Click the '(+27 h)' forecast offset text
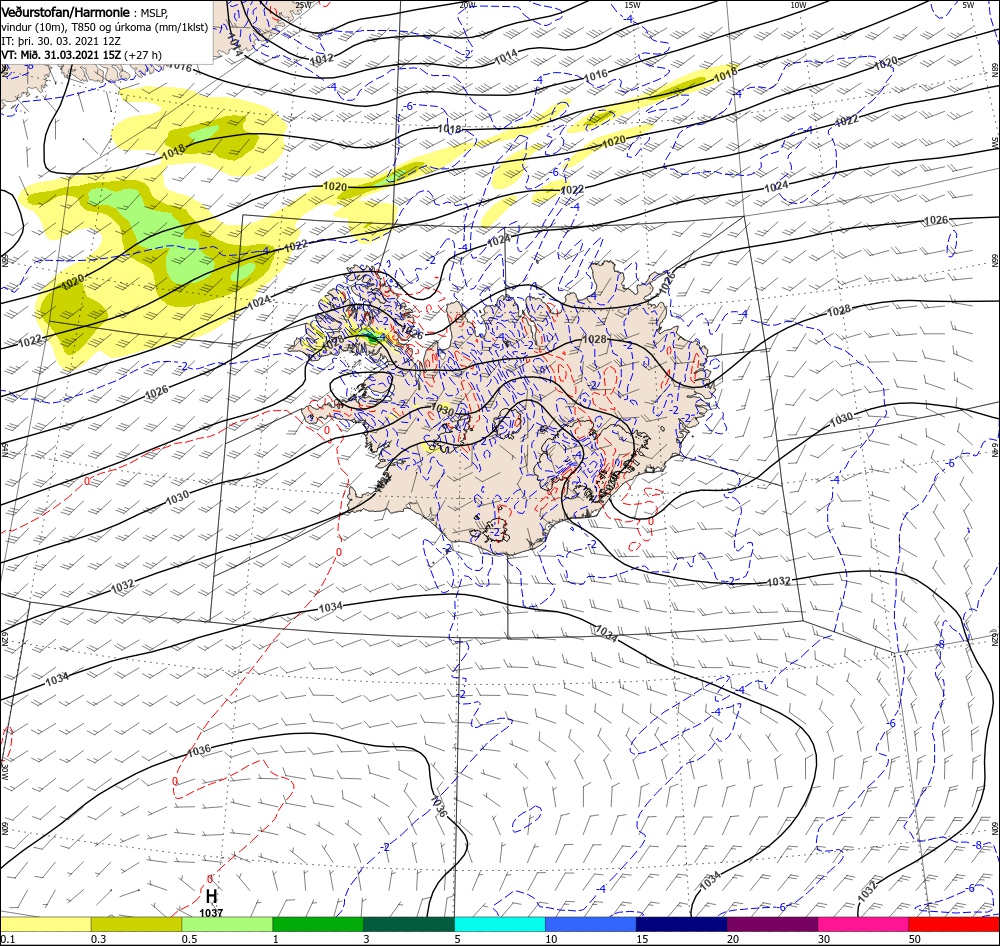This screenshot has height=946, width=1000. coord(143,55)
